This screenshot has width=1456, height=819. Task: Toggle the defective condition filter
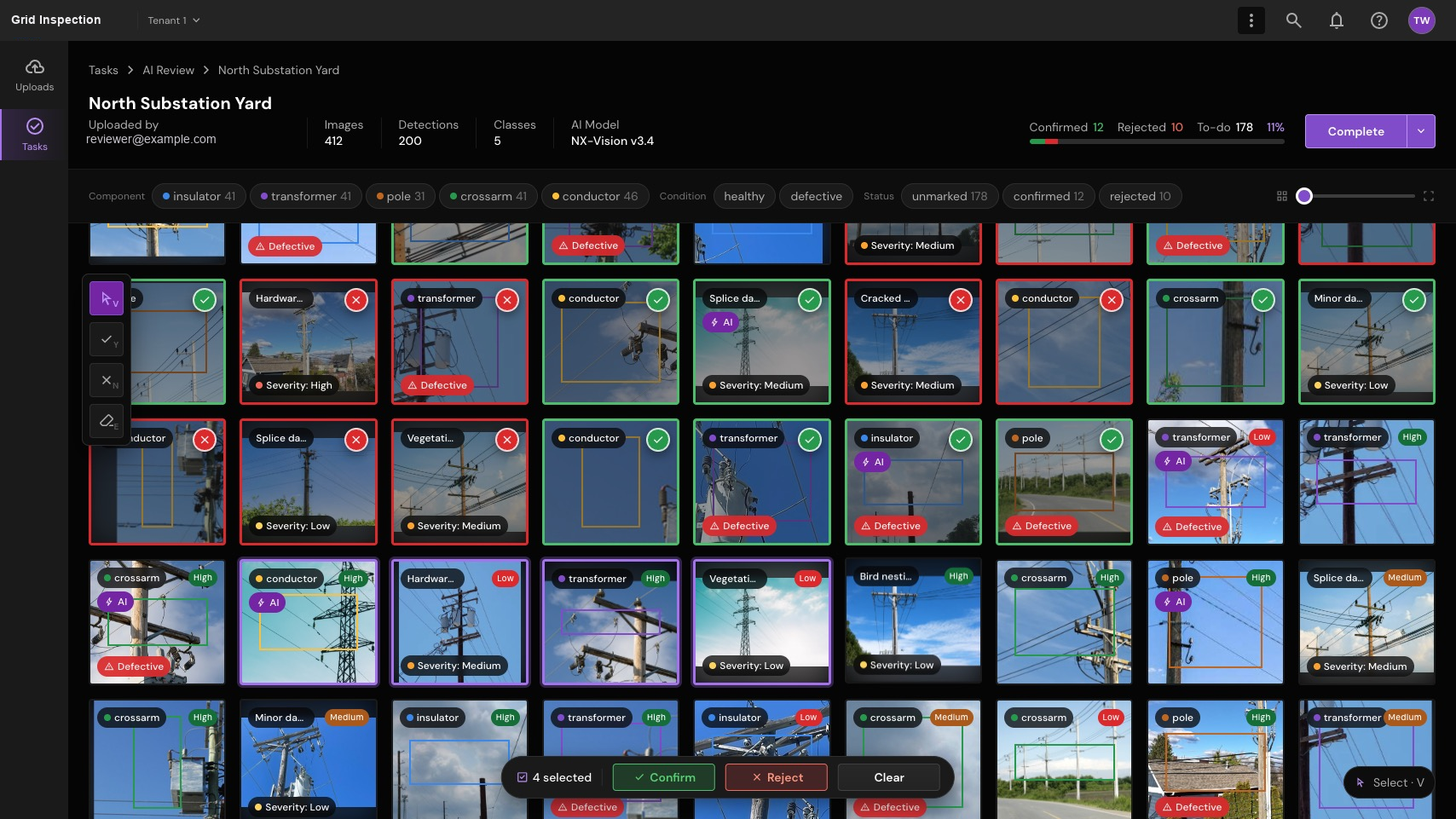[x=816, y=196]
